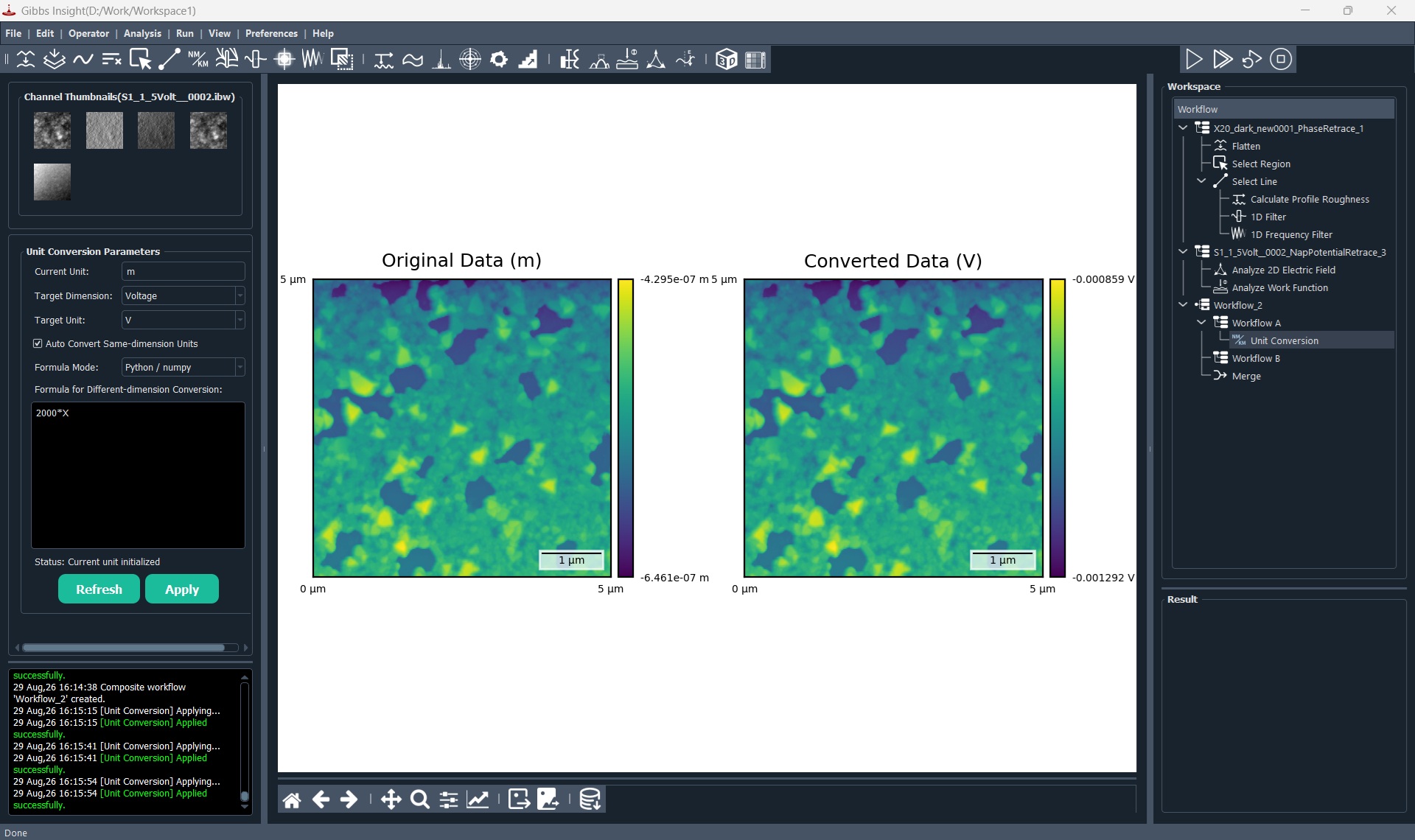Click the gear-shaped toolbar icon
1415x840 pixels.
coord(499,60)
